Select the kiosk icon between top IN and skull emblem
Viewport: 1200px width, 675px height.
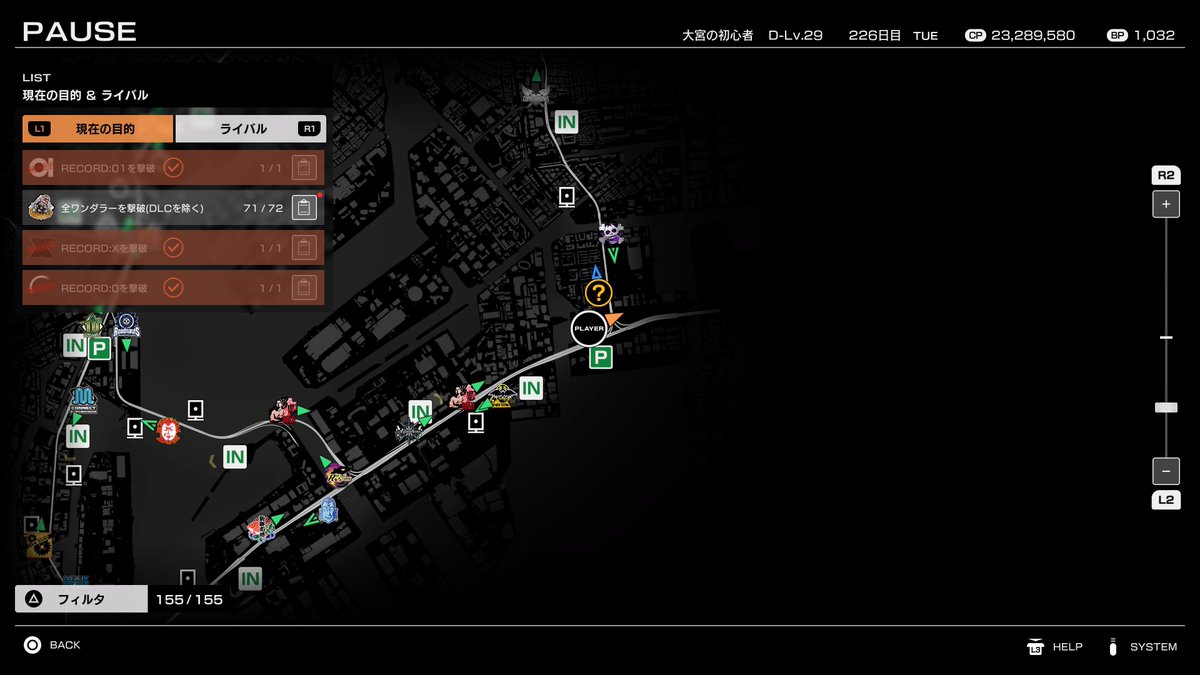(x=567, y=196)
